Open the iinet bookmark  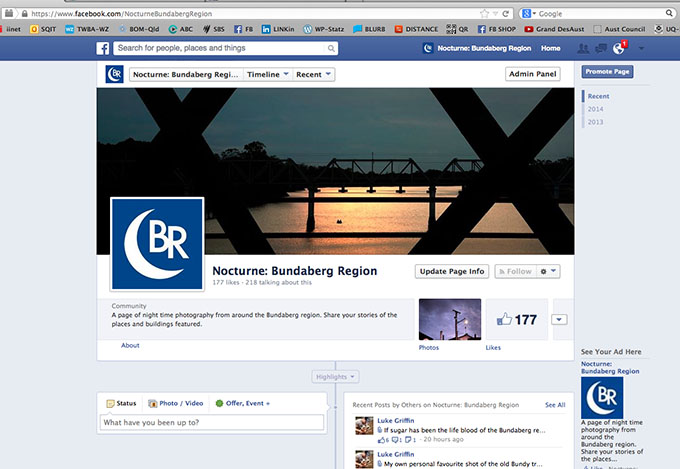click(x=10, y=29)
